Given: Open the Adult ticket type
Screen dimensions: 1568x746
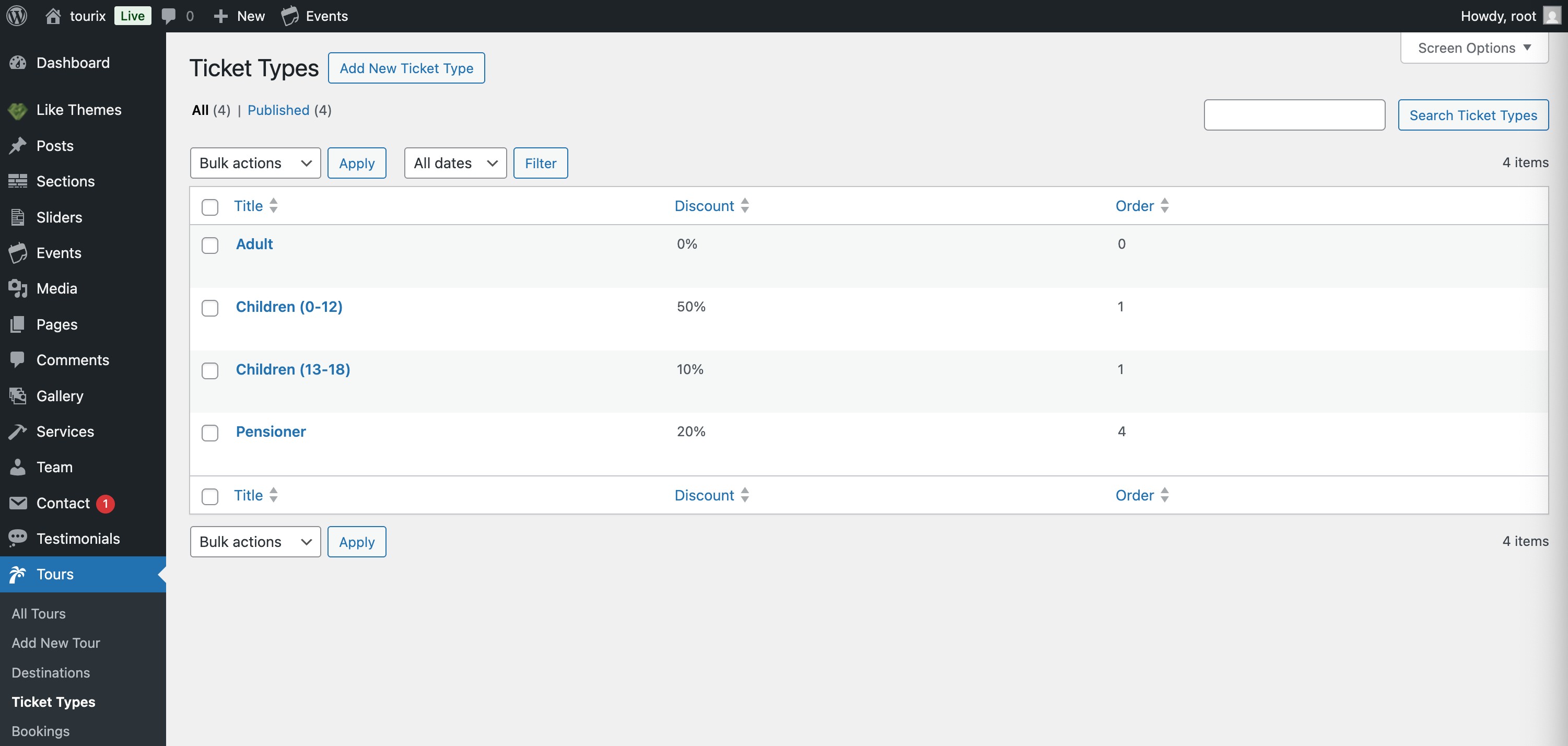Looking at the screenshot, I should (x=254, y=243).
